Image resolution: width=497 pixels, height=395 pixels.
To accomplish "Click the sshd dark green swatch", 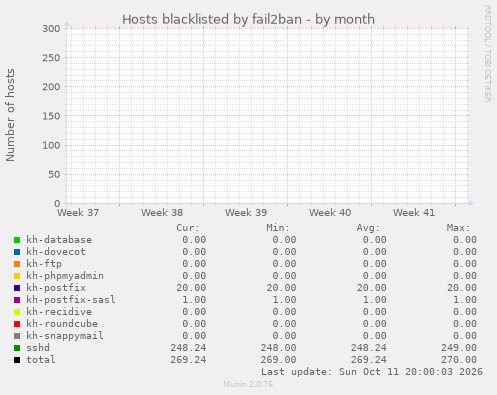I will click(x=17, y=348).
